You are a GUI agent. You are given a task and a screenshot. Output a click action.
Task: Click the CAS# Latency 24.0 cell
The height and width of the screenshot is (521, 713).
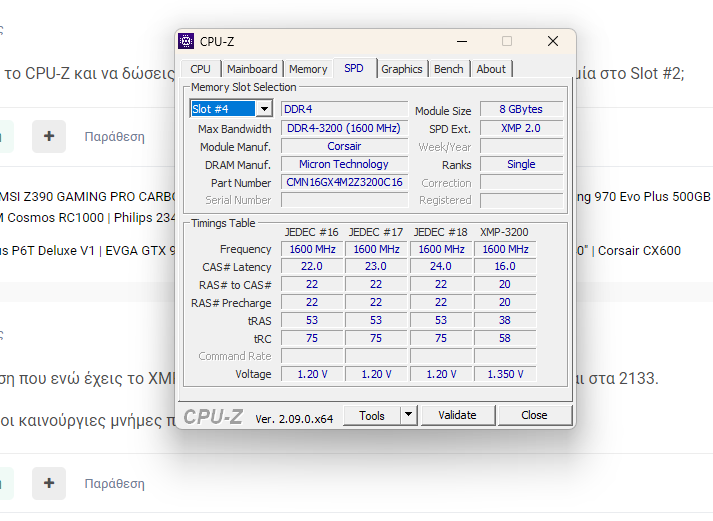pyautogui.click(x=441, y=266)
